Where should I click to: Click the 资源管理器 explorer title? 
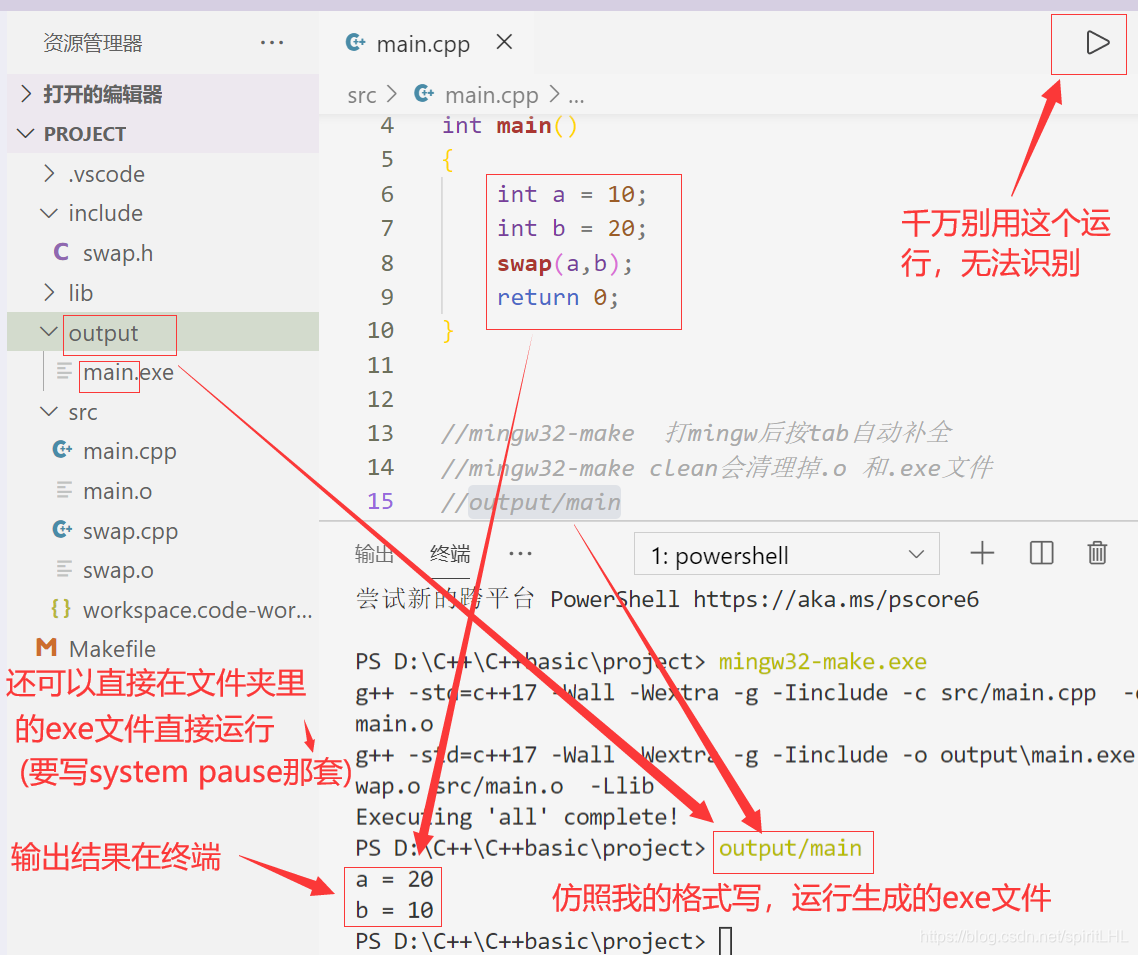93,44
